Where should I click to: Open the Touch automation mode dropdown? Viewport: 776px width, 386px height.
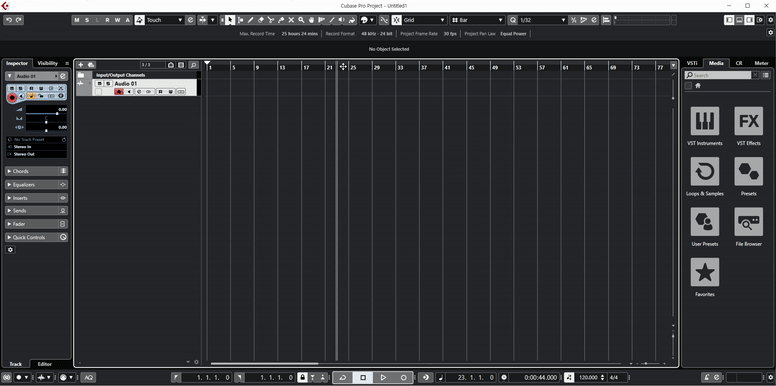(x=165, y=20)
